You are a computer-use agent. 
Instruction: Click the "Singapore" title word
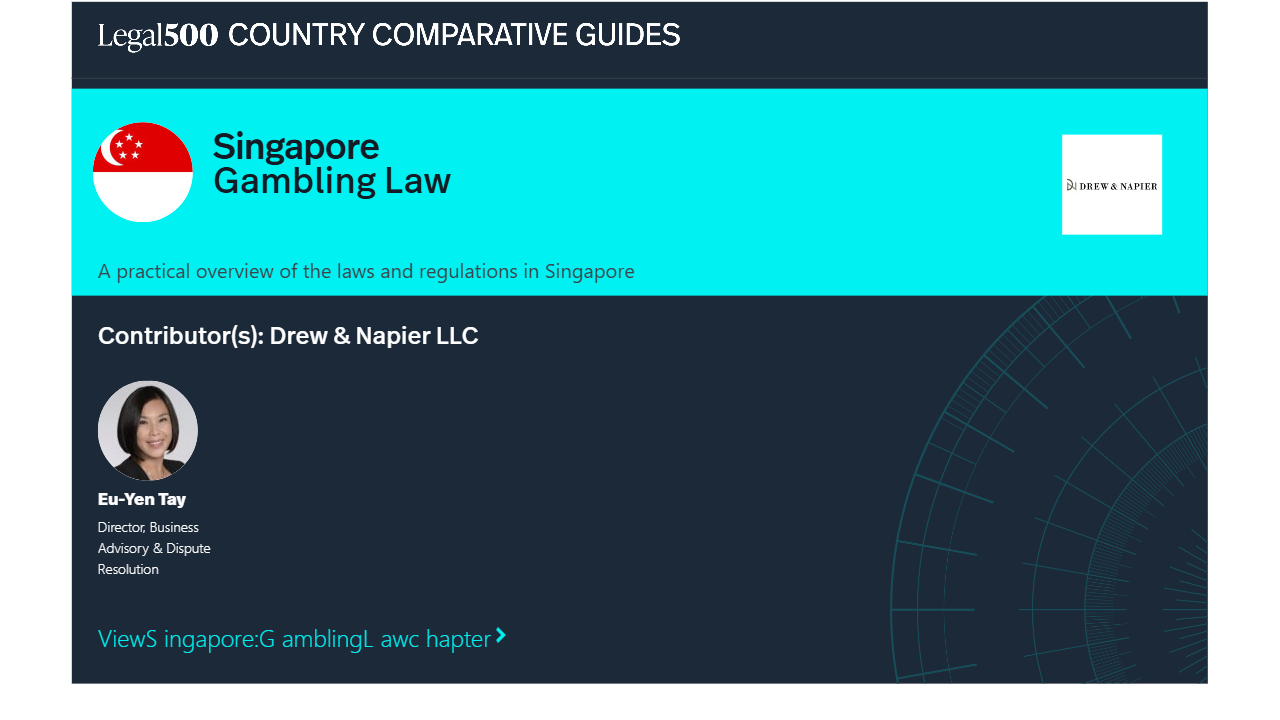click(x=296, y=146)
